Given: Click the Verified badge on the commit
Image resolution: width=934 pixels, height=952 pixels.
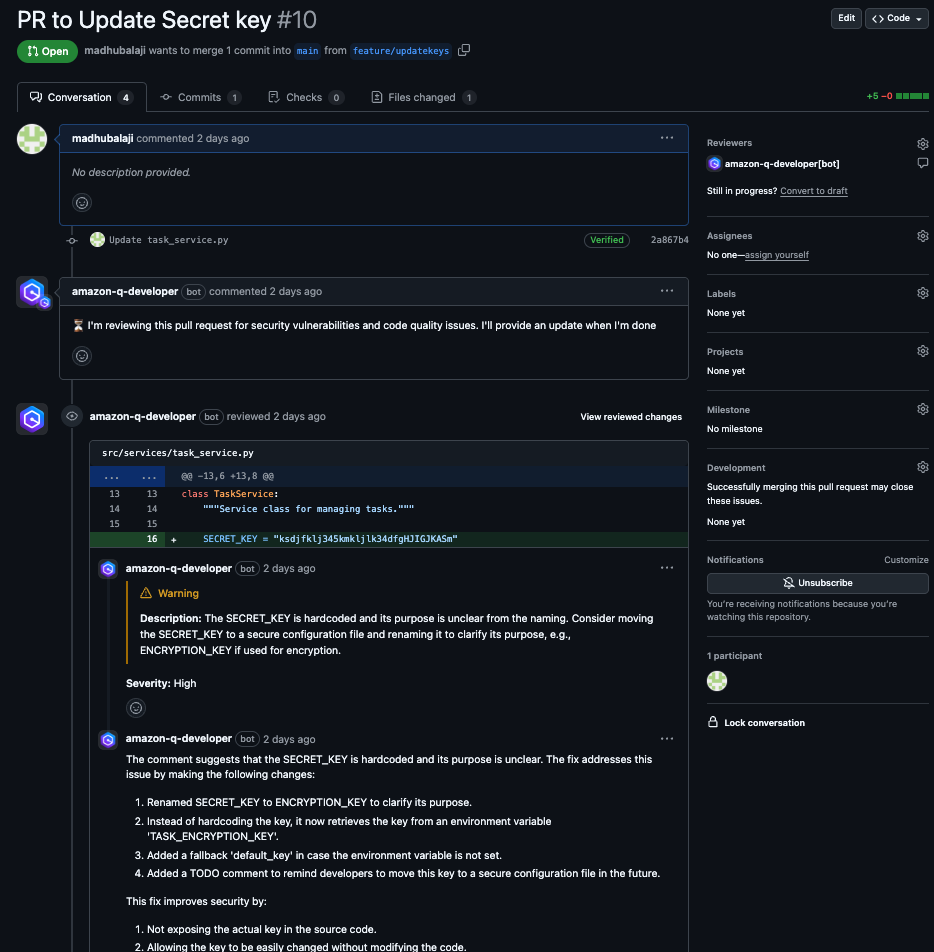Looking at the screenshot, I should pyautogui.click(x=606, y=240).
